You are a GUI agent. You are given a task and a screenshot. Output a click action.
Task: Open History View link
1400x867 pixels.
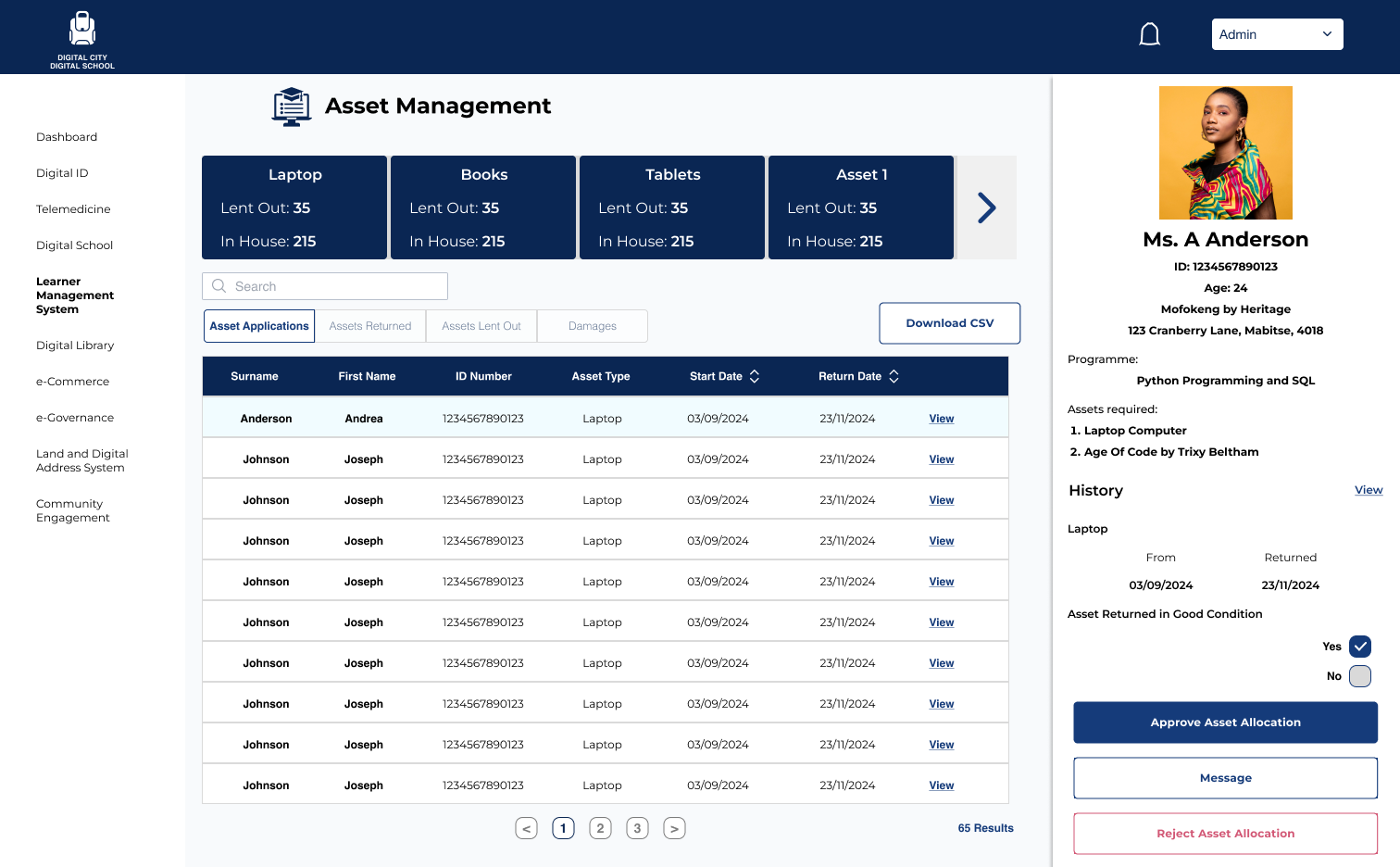(x=1368, y=490)
